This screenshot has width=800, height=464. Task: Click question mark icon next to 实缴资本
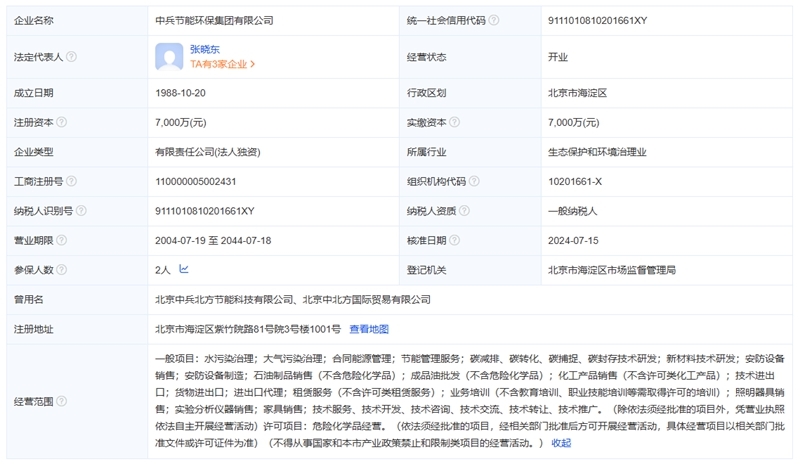(x=454, y=123)
